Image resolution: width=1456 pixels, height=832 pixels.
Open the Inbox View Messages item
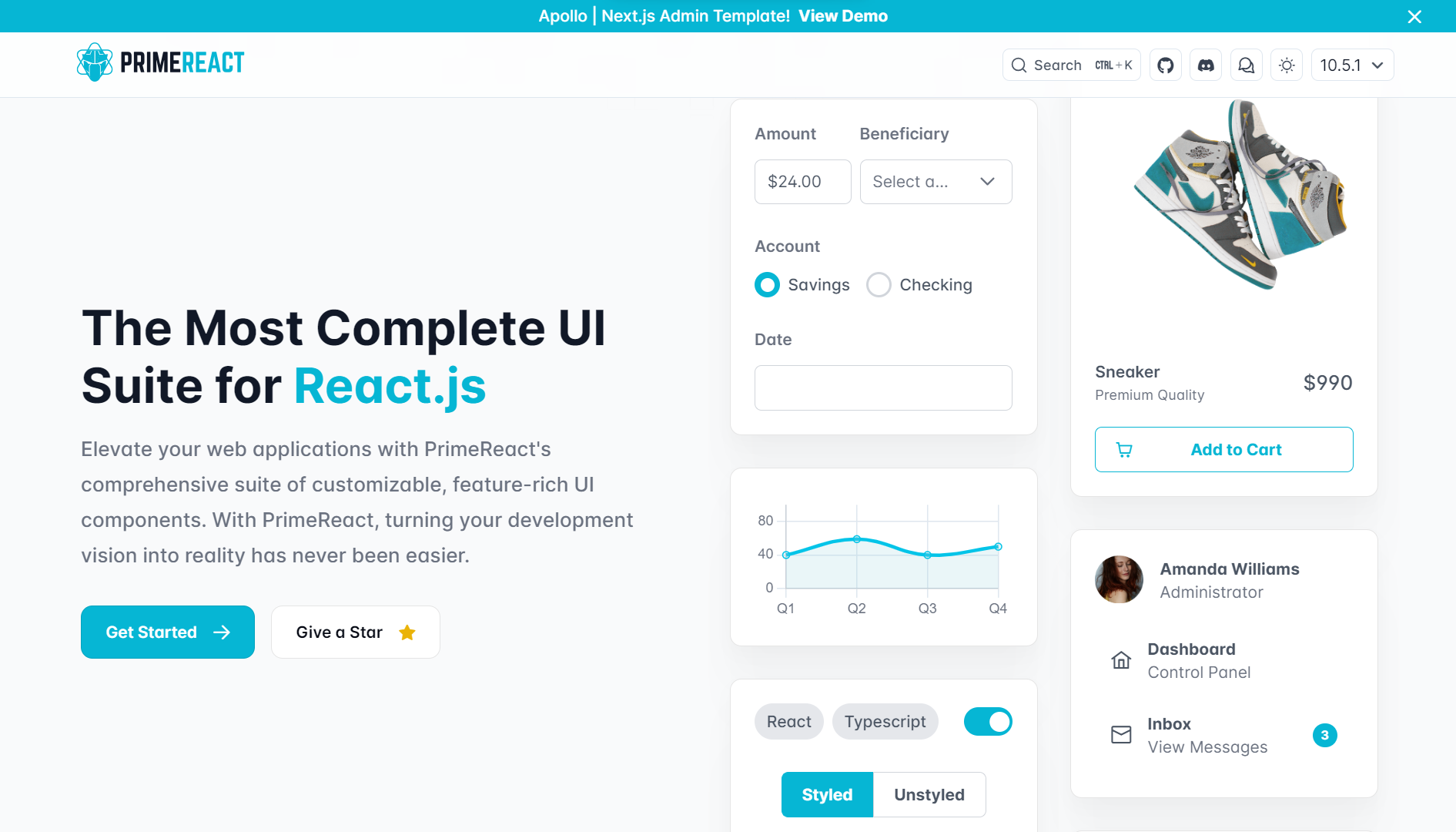(1223, 735)
